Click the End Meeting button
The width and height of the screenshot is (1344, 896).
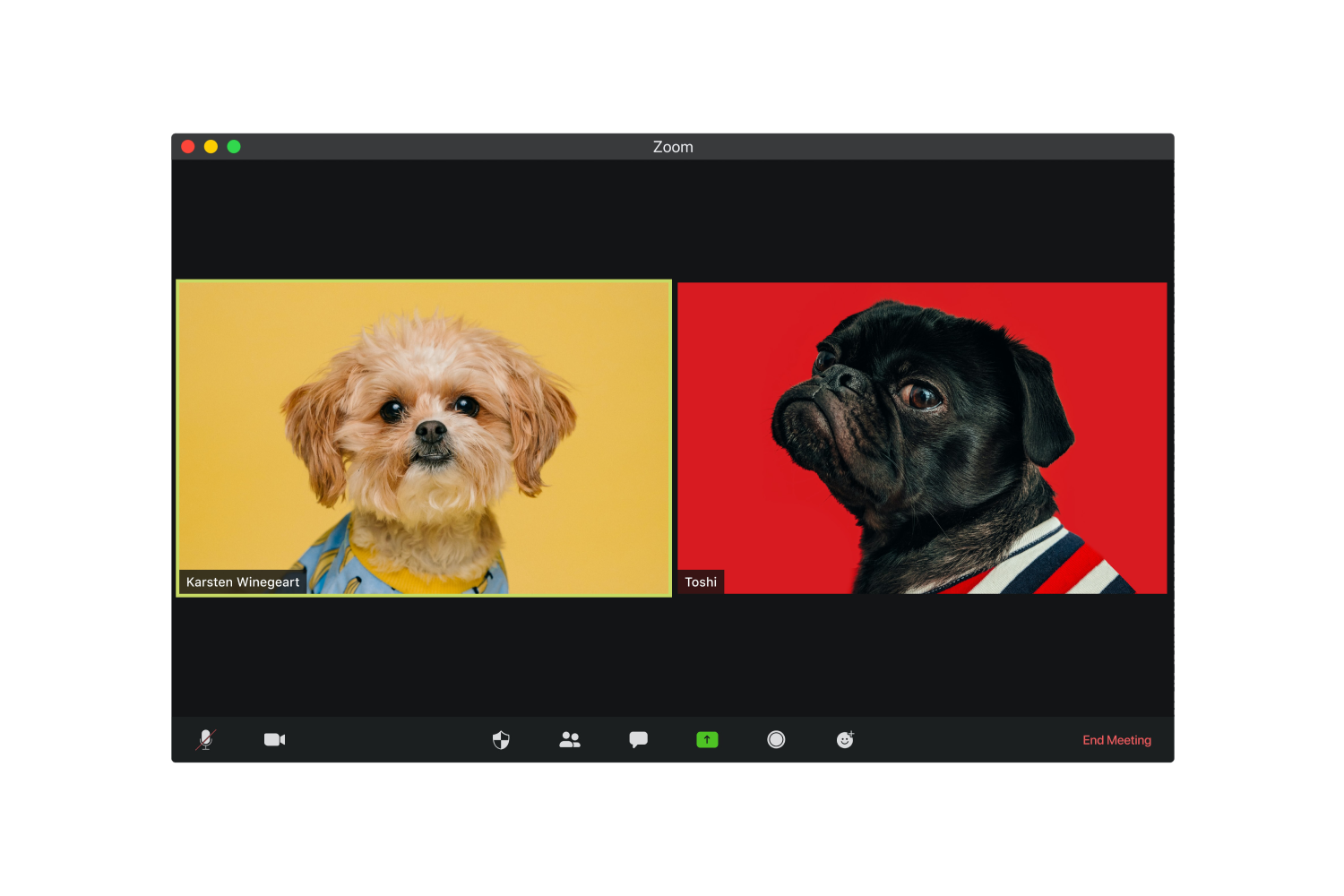point(1116,740)
